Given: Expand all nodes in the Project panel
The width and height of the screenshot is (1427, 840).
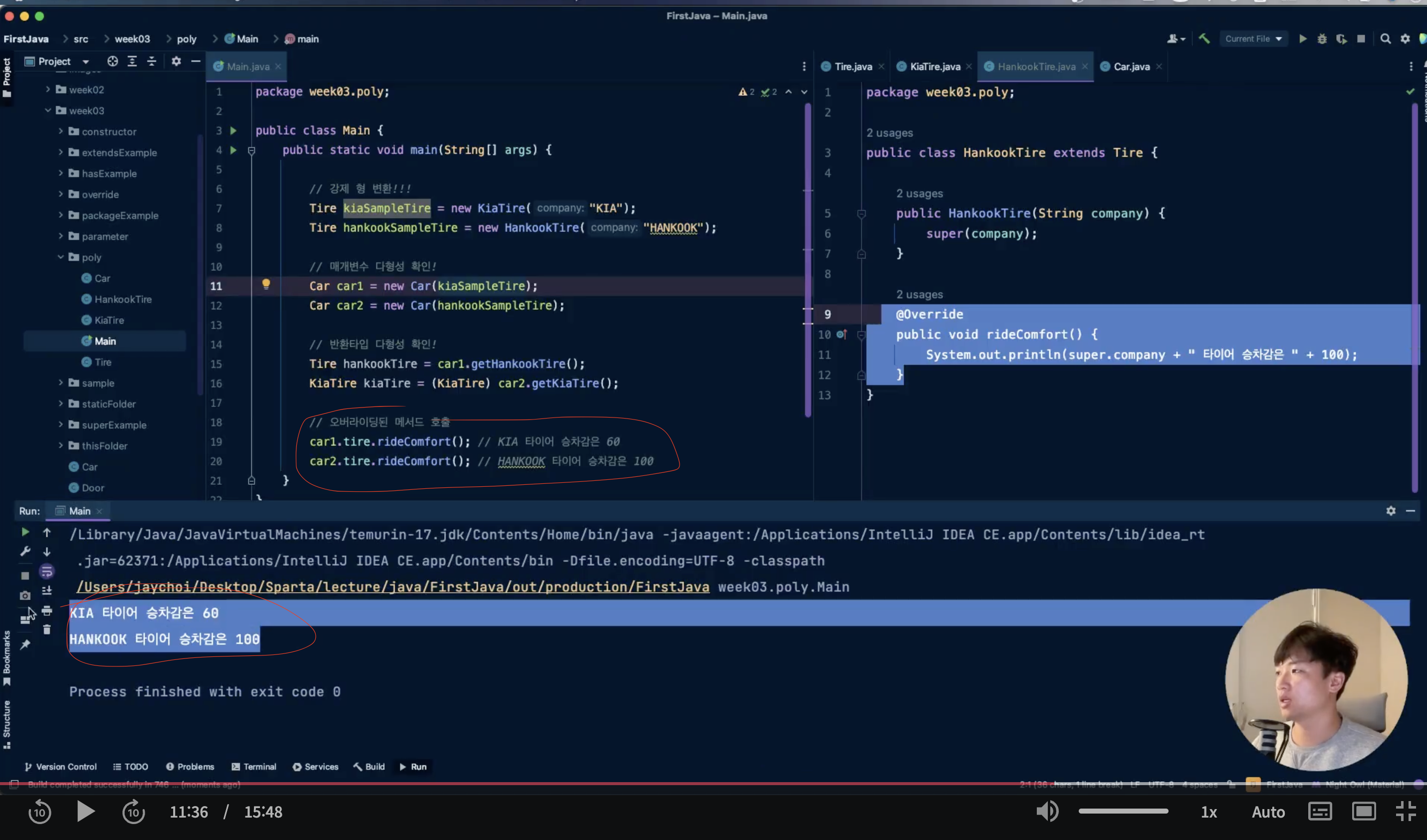Looking at the screenshot, I should tap(132, 61).
